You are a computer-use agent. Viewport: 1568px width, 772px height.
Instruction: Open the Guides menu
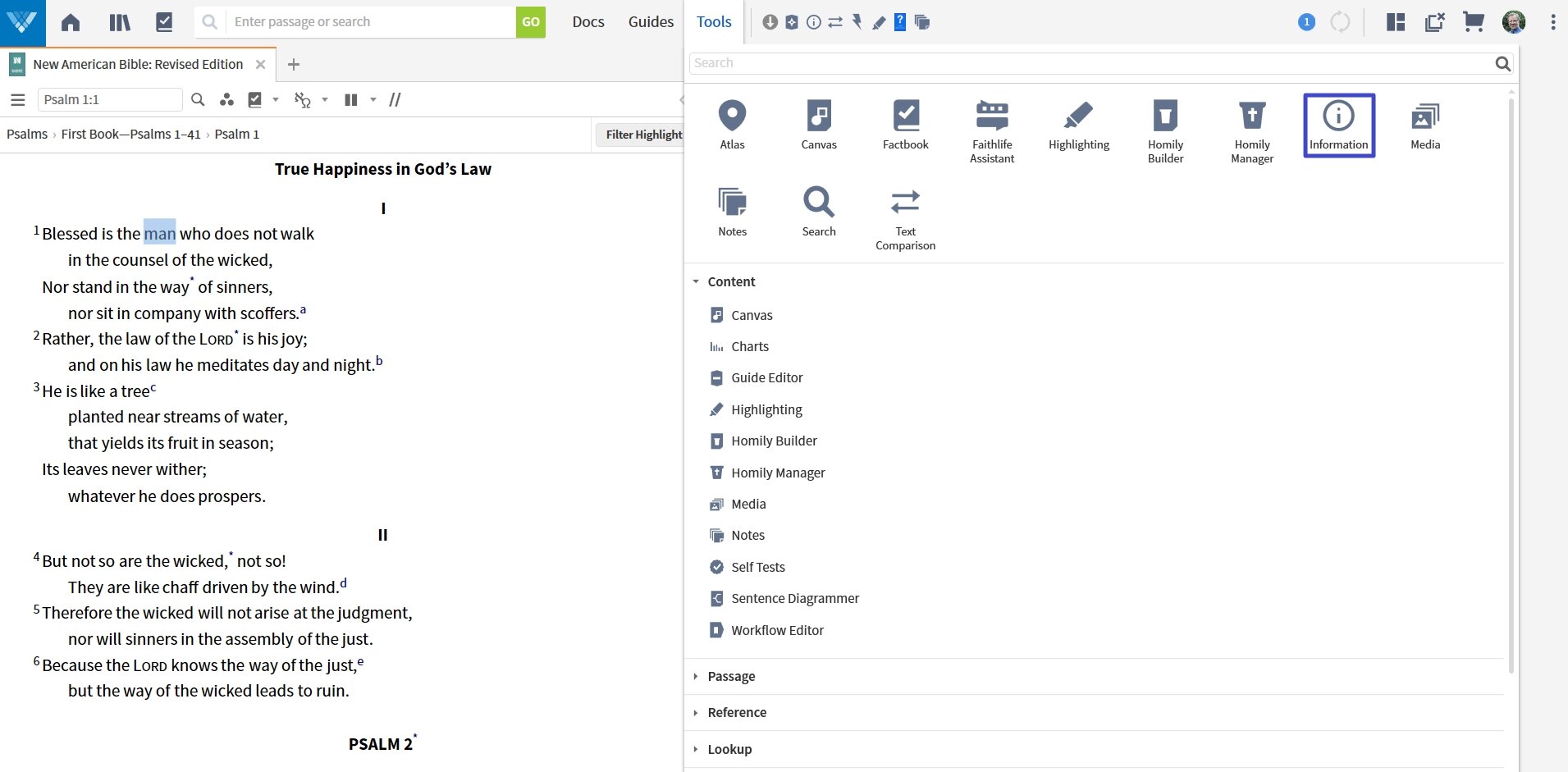pos(651,22)
